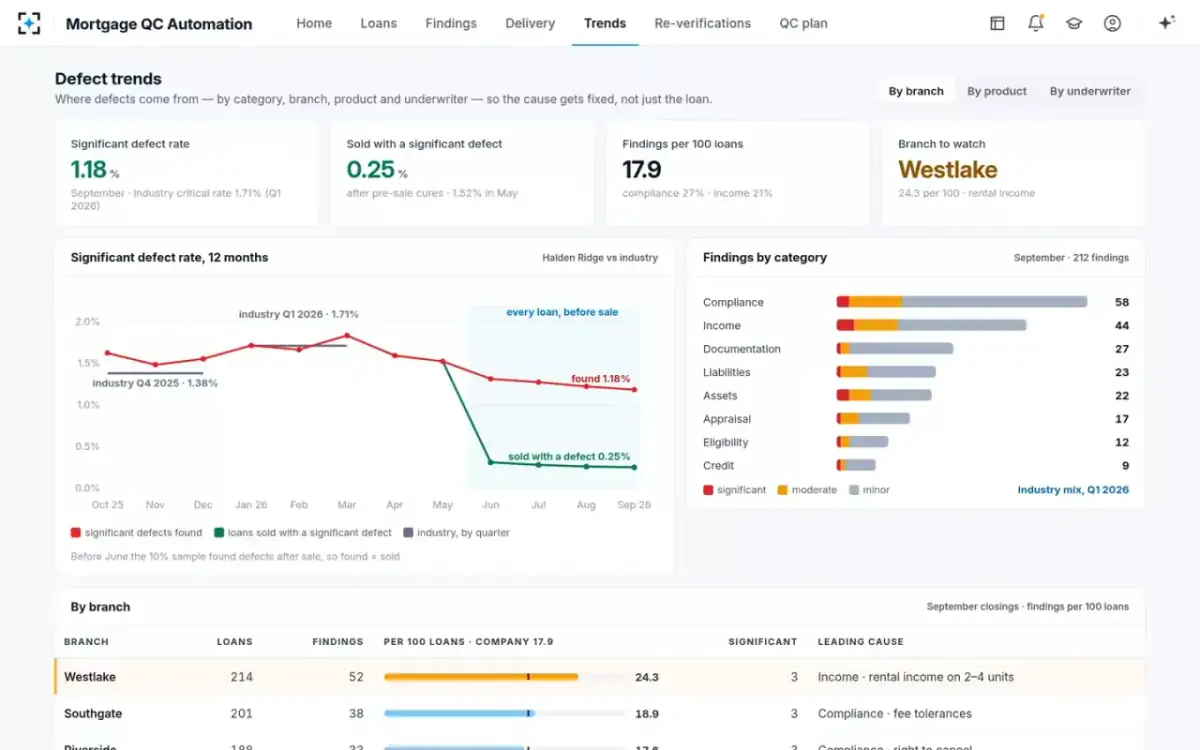Go to the Loans tab
The width and height of the screenshot is (1200, 750).
378,23
